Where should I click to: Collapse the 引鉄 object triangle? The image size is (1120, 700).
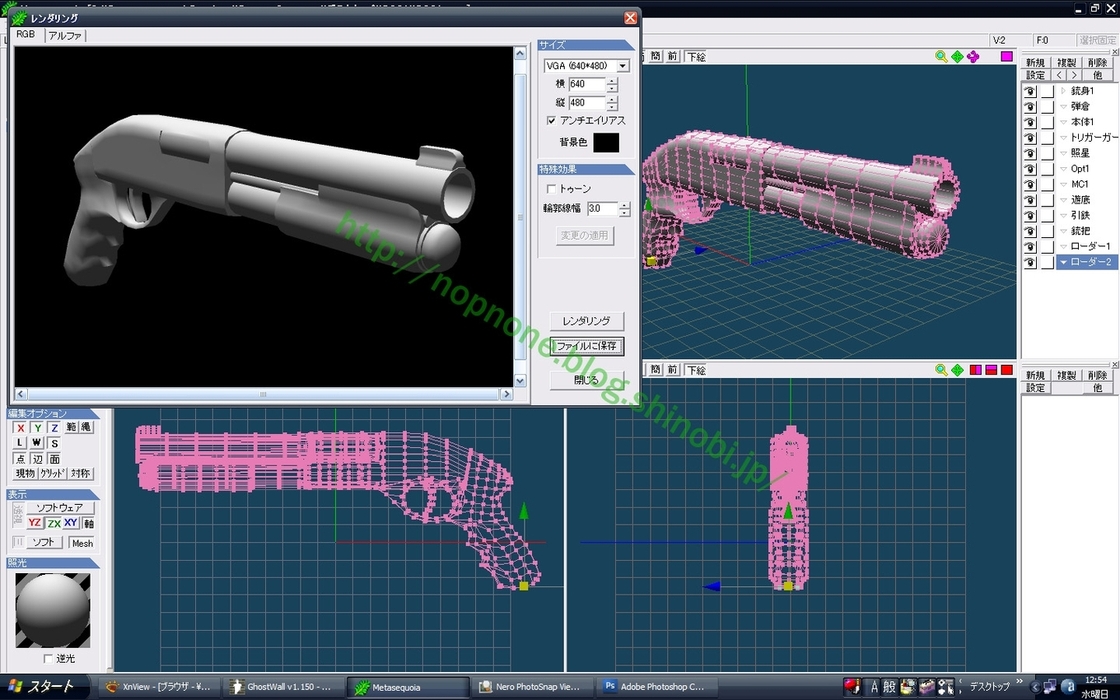(x=1063, y=216)
